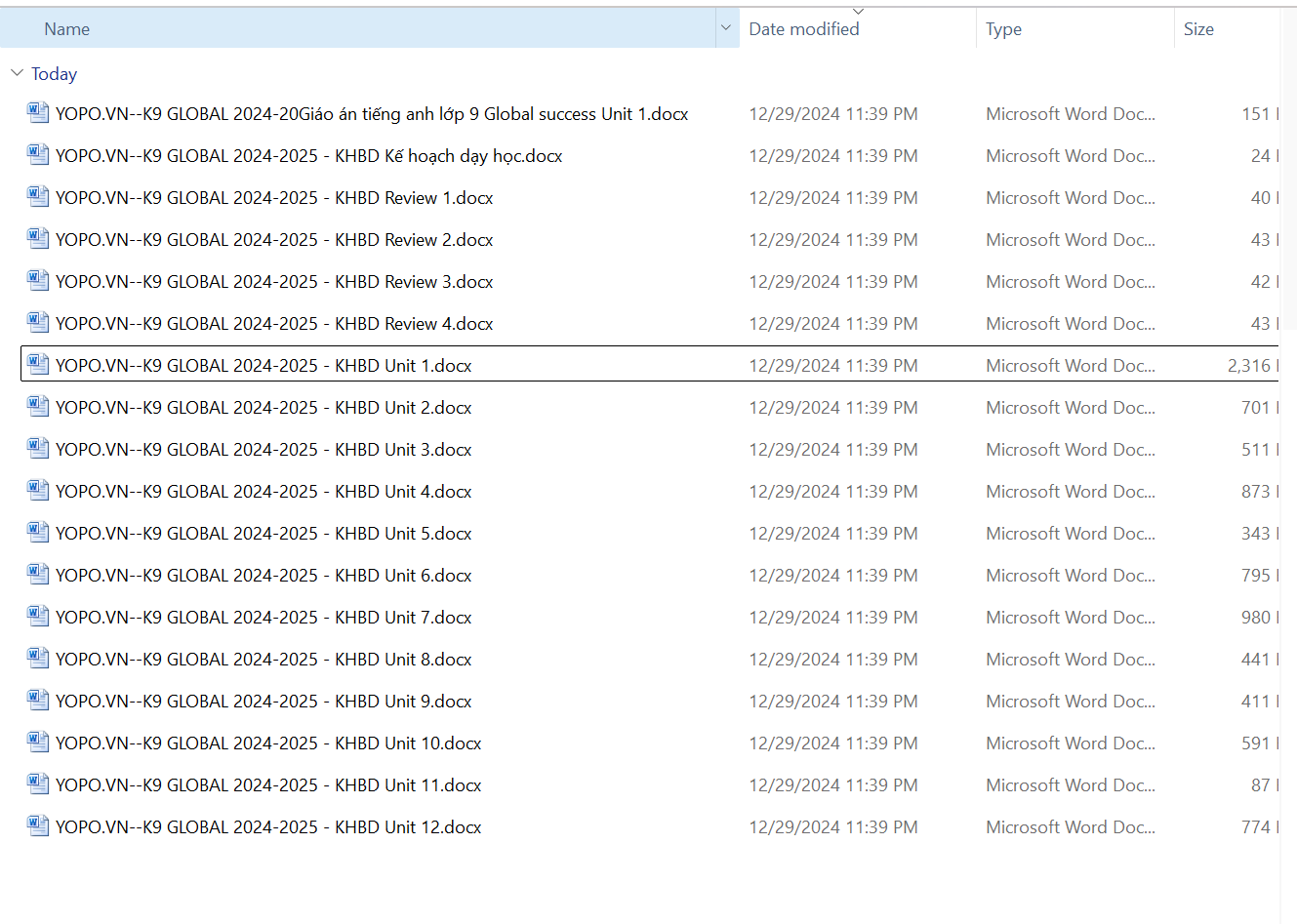Click Word icon of KHBD Review 1.docx
Screen dimensions: 1297x924
[x=38, y=197]
